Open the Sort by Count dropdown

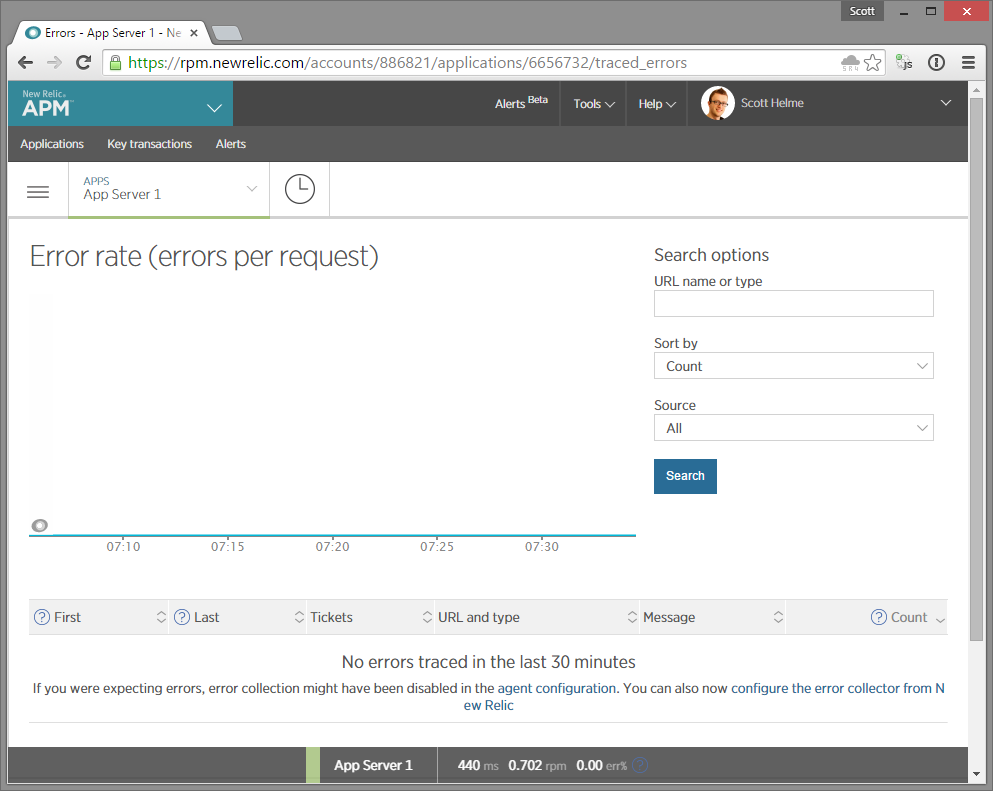click(793, 365)
